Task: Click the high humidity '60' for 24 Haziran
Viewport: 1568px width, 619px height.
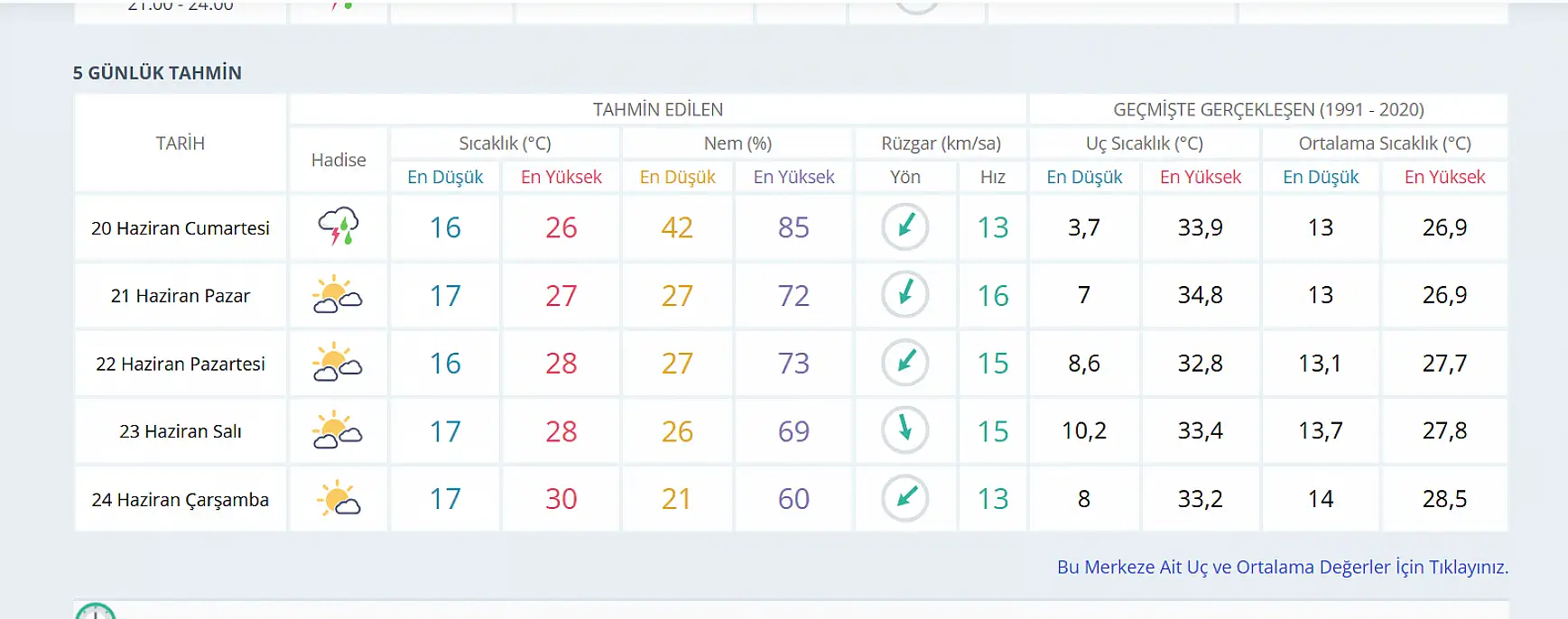Action: click(x=793, y=499)
